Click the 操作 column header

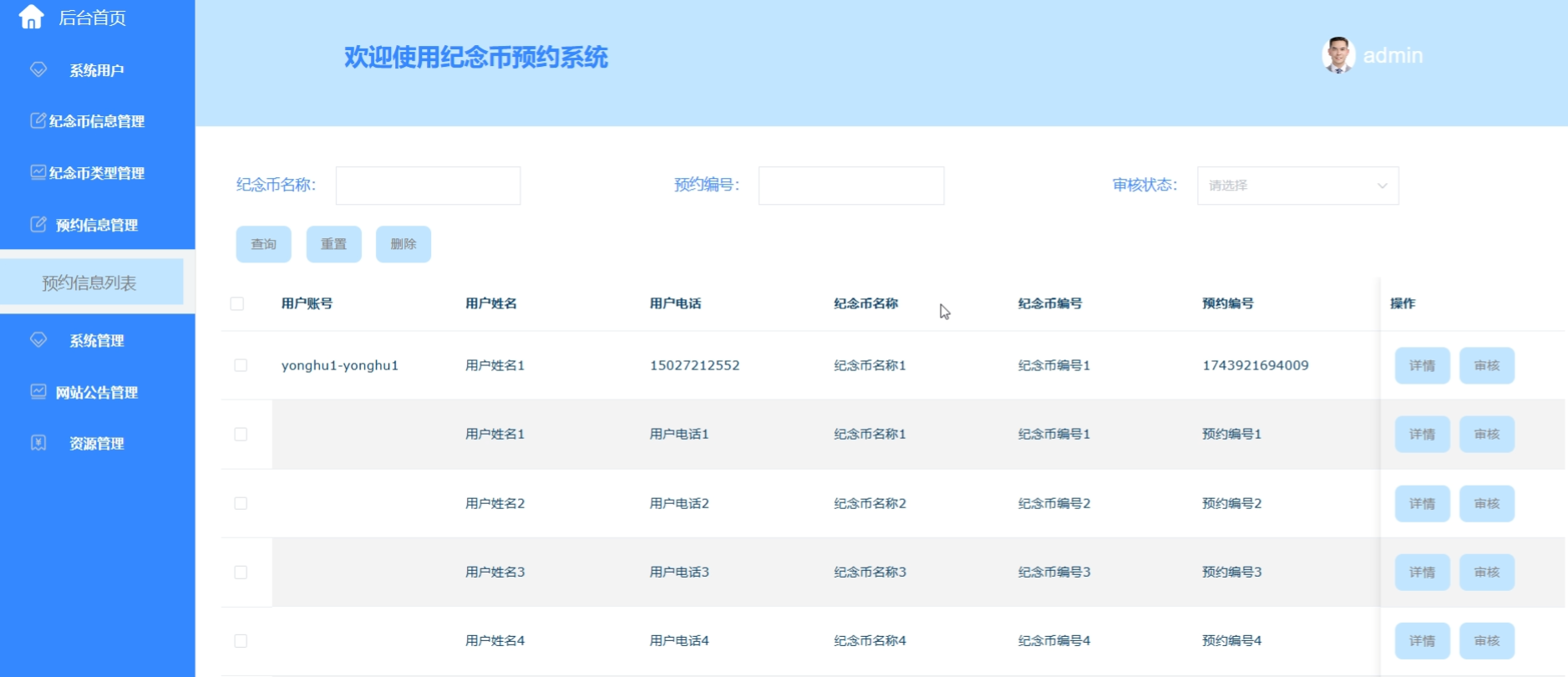pyautogui.click(x=1403, y=303)
